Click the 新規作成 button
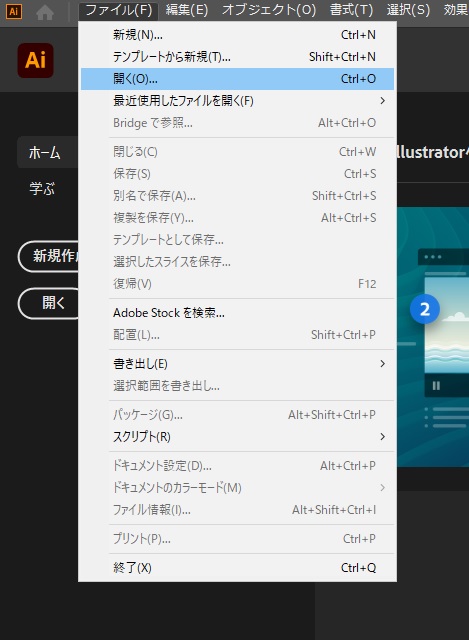The height and width of the screenshot is (640, 469). (x=48, y=256)
